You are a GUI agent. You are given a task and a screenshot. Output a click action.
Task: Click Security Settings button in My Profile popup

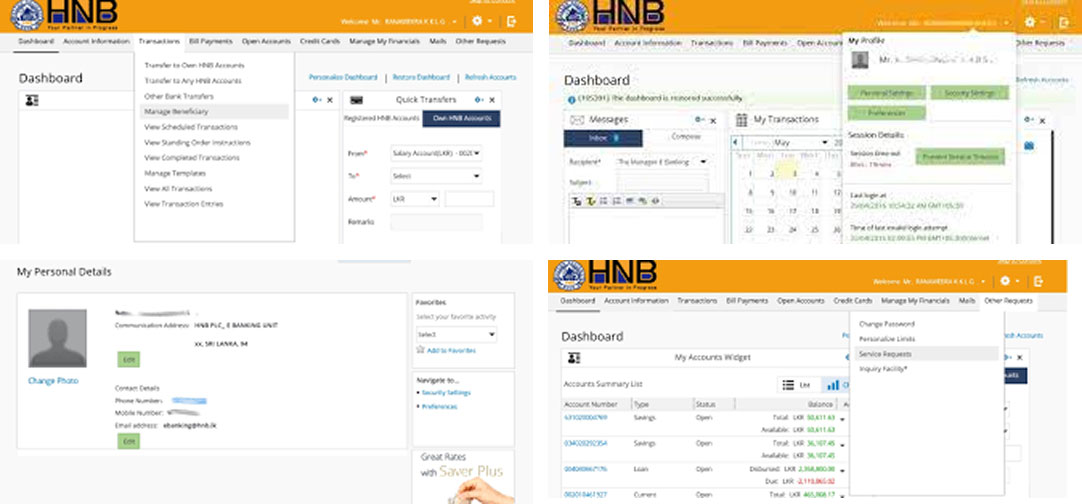[x=970, y=93]
